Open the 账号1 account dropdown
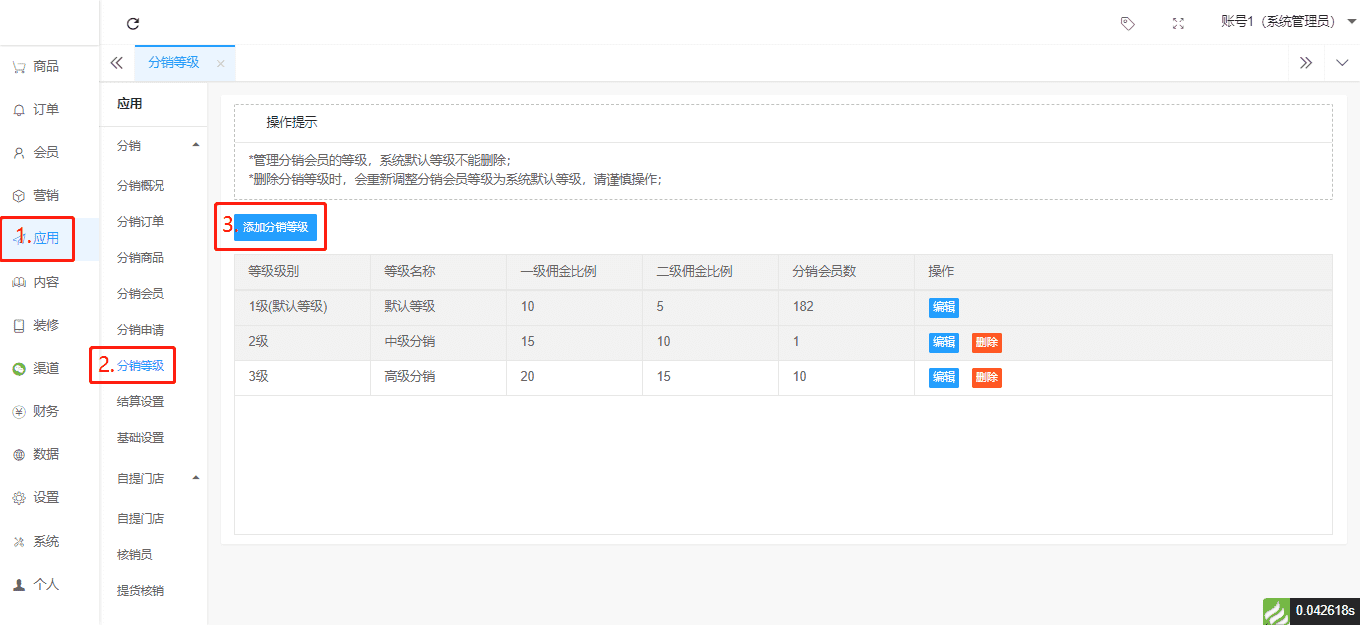Screen dimensions: 1360x625 pos(1288,22)
